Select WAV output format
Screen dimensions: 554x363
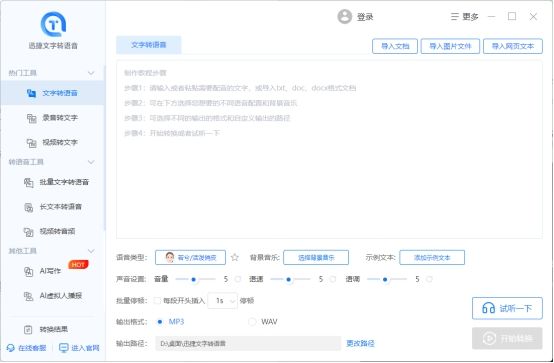[x=252, y=322]
